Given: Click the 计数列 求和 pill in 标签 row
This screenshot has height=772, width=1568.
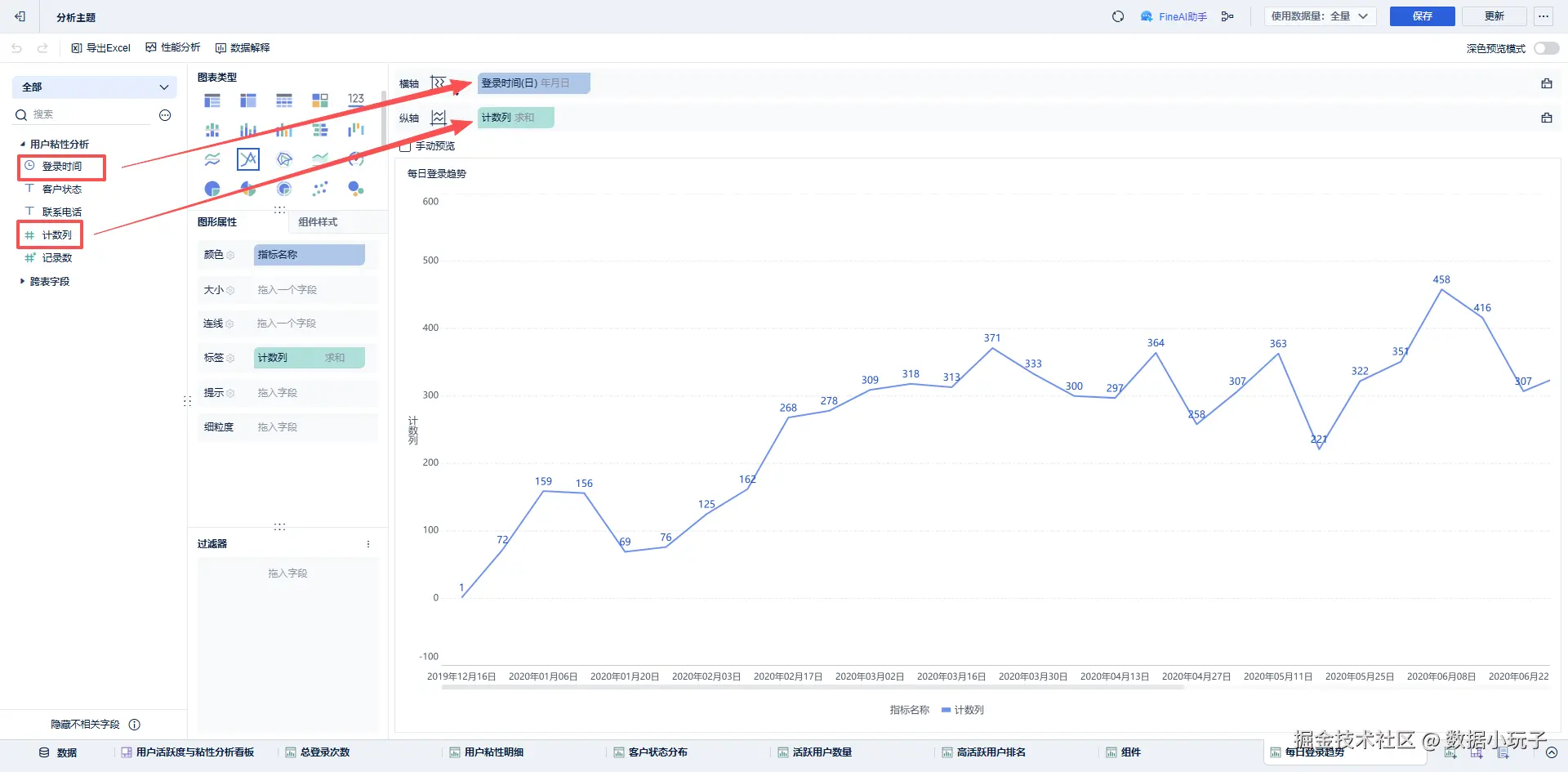Looking at the screenshot, I should 309,358.
